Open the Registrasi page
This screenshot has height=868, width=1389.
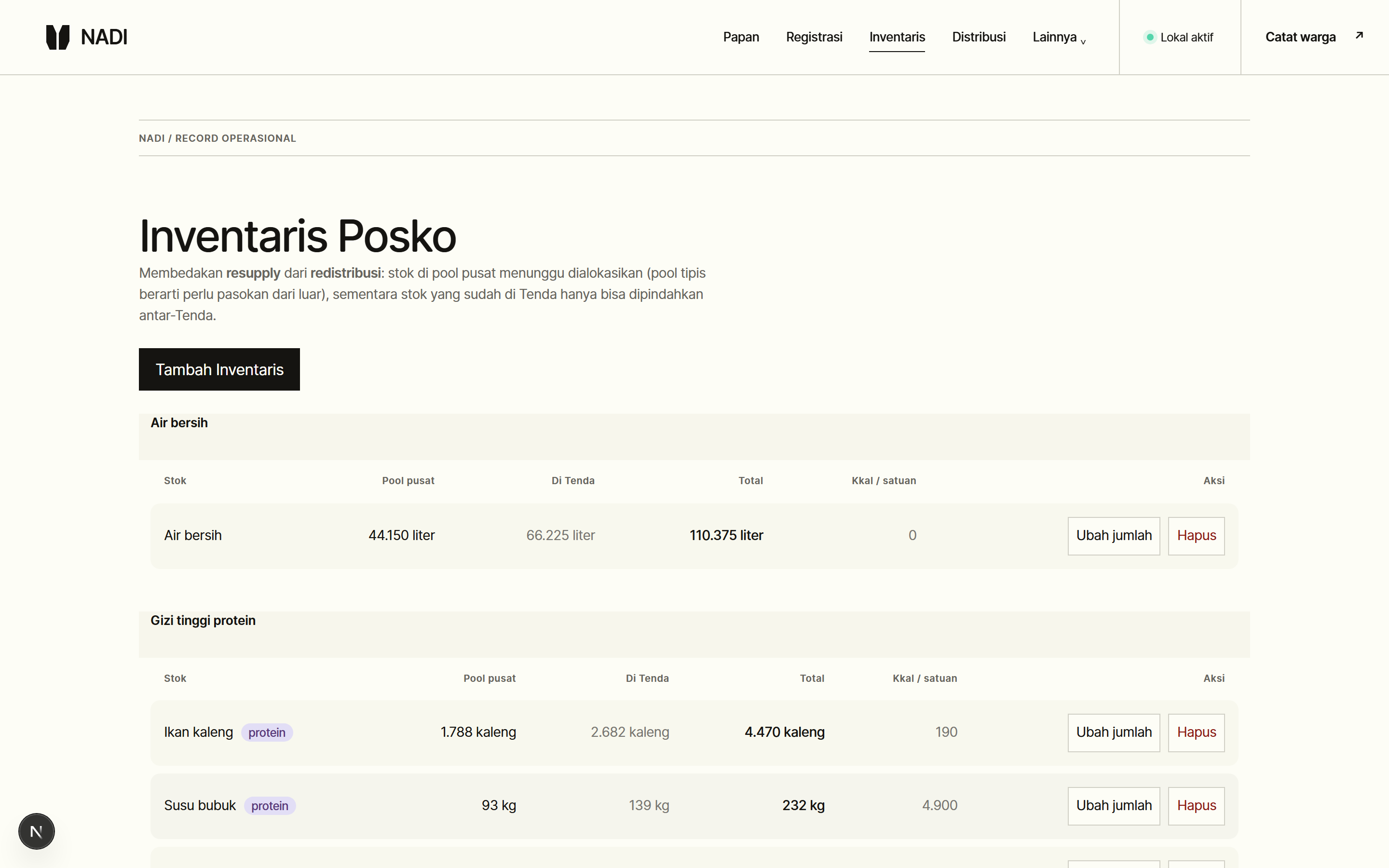click(x=814, y=37)
